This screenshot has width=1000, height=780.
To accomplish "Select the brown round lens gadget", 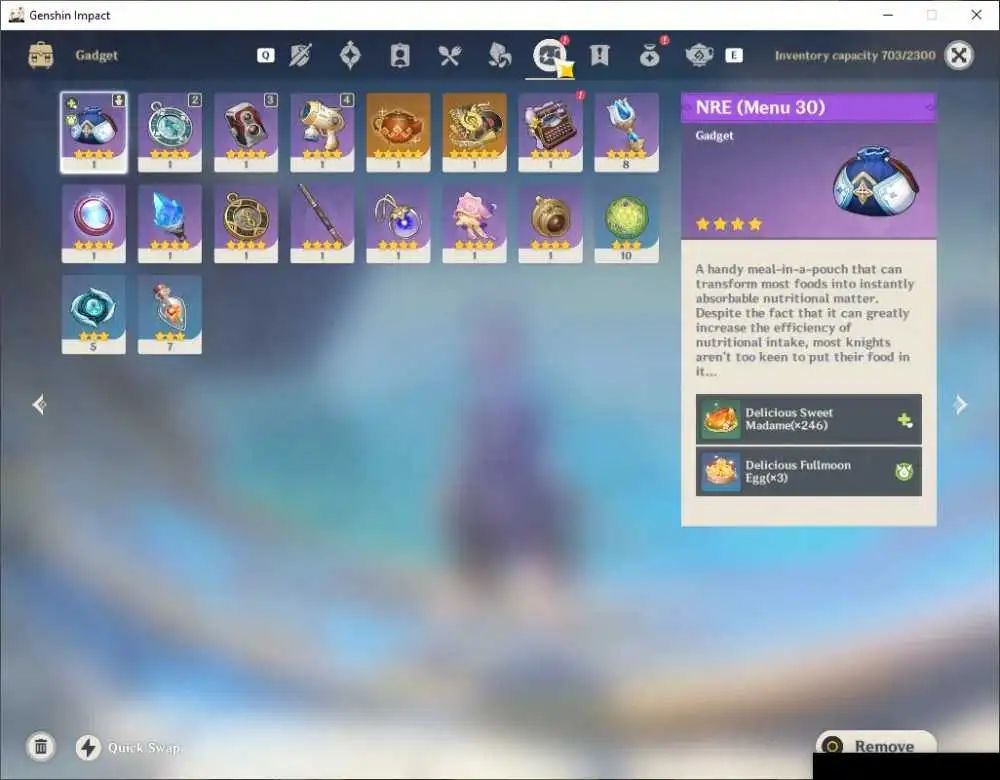I will coord(550,223).
